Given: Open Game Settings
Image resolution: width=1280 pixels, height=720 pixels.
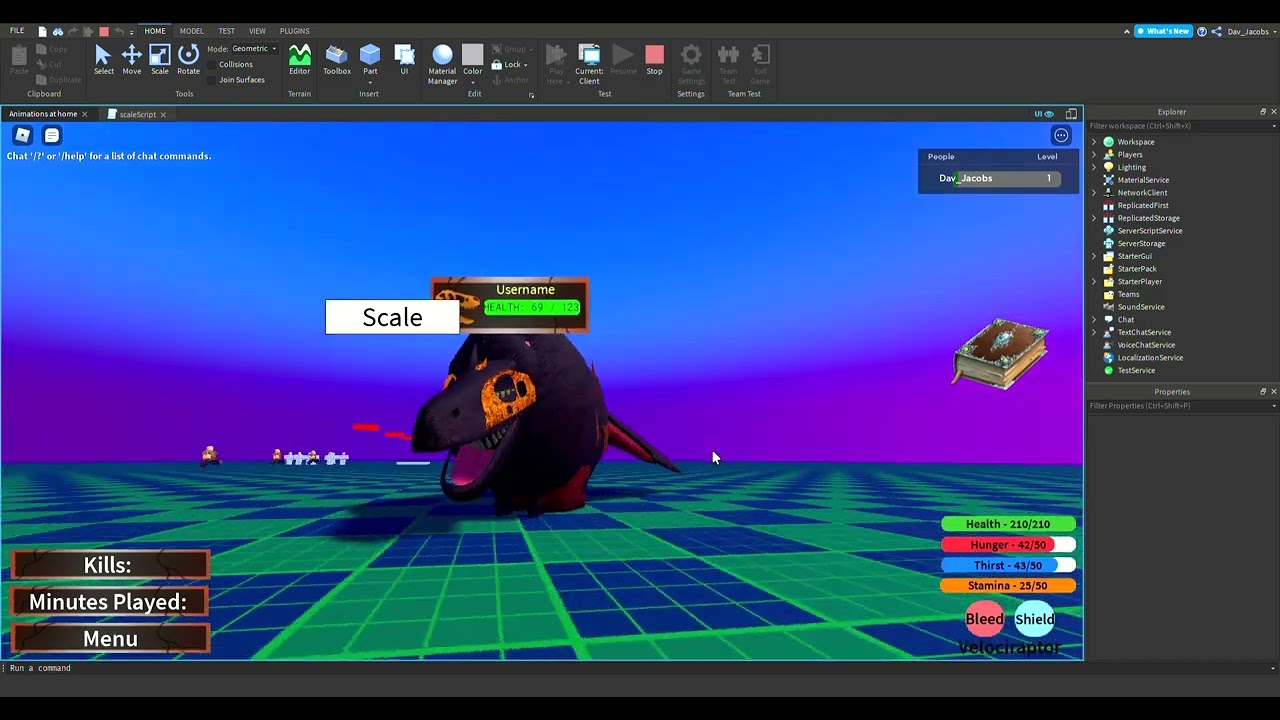Looking at the screenshot, I should 691,64.
